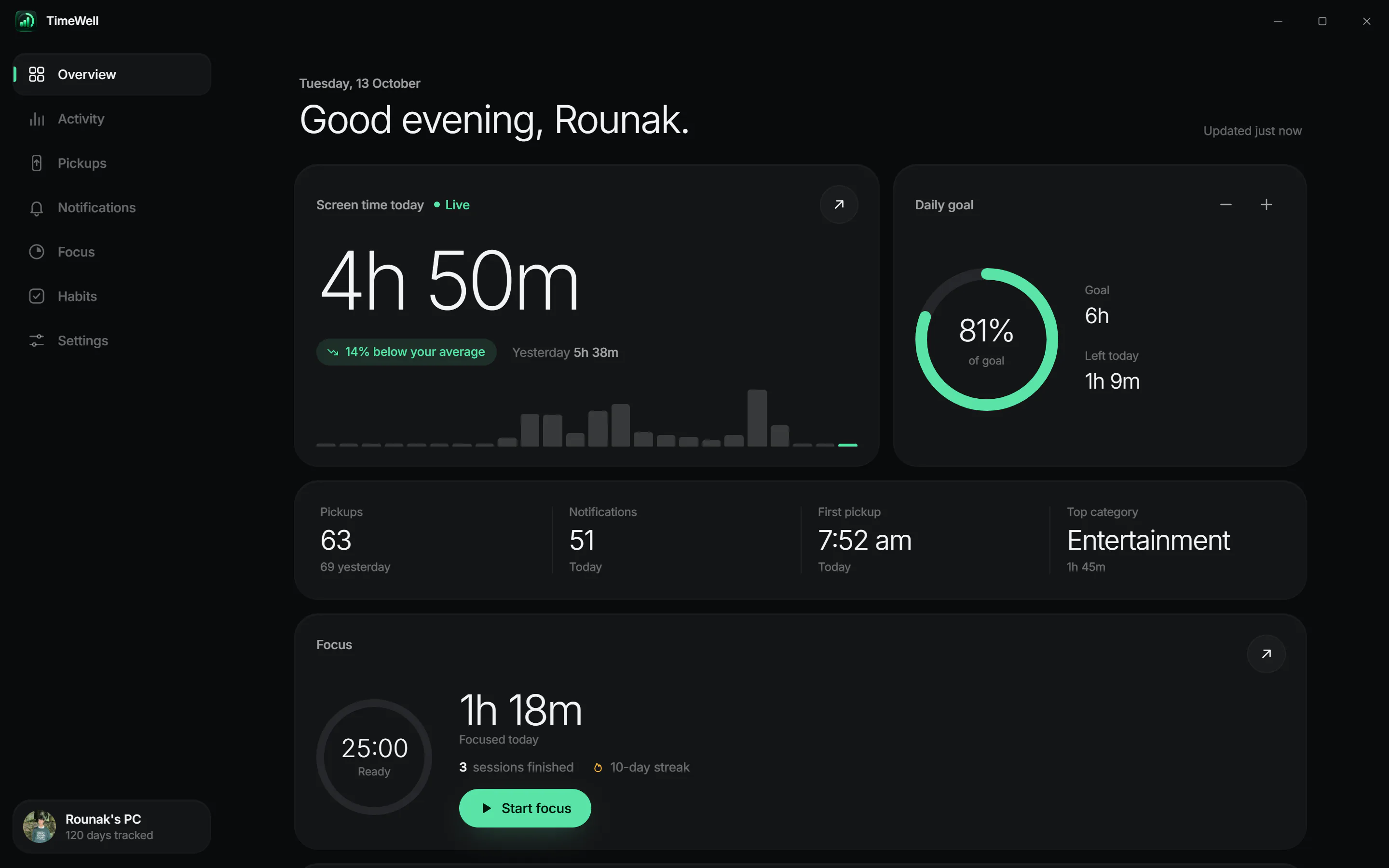This screenshot has width=1389, height=868.
Task: Click the 69 yesterday pickups subtext
Action: click(x=354, y=567)
